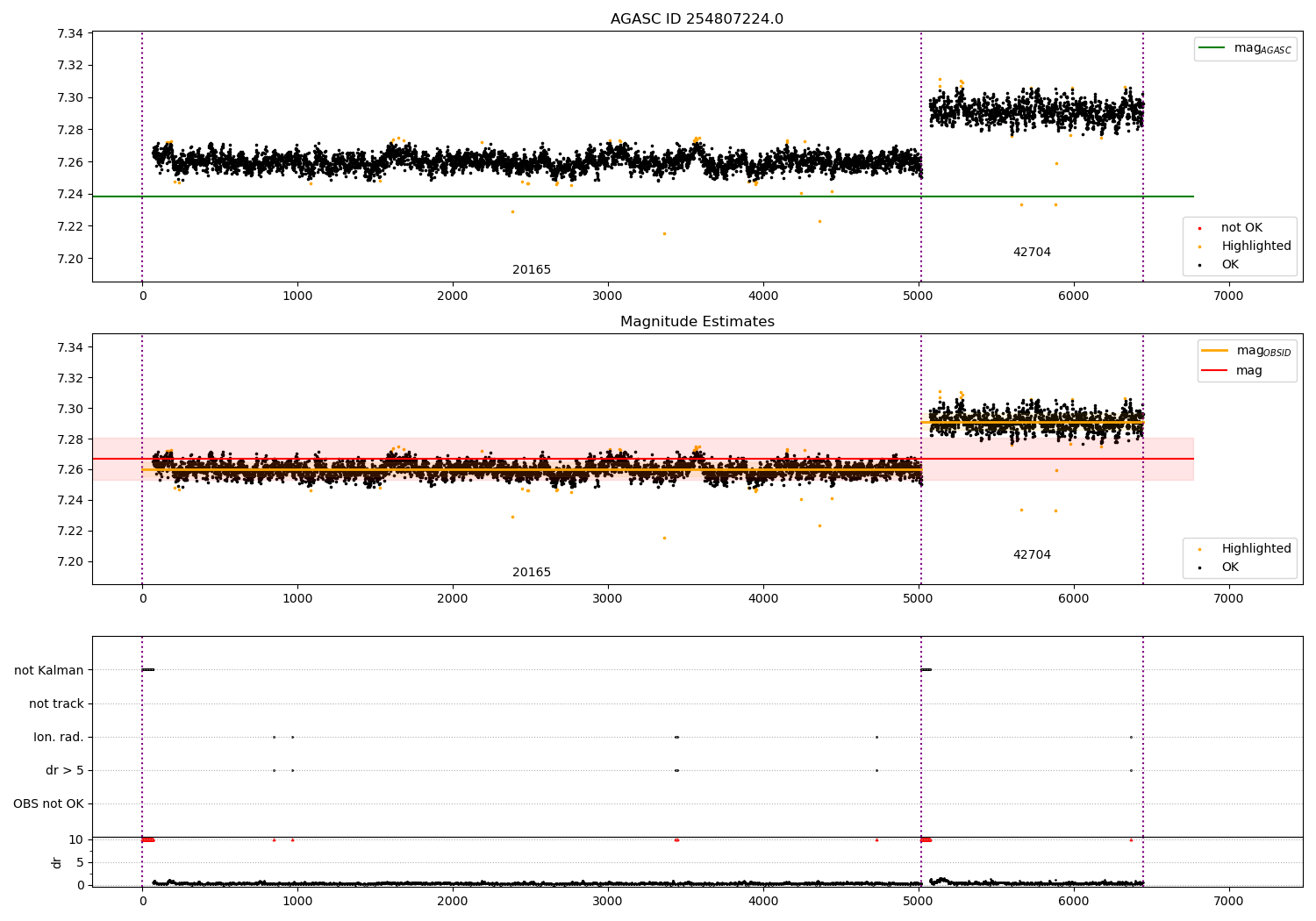Click the OBSID label 42704 in the top plot
Image resolution: width=1316 pixels, height=921 pixels.
click(x=1032, y=253)
